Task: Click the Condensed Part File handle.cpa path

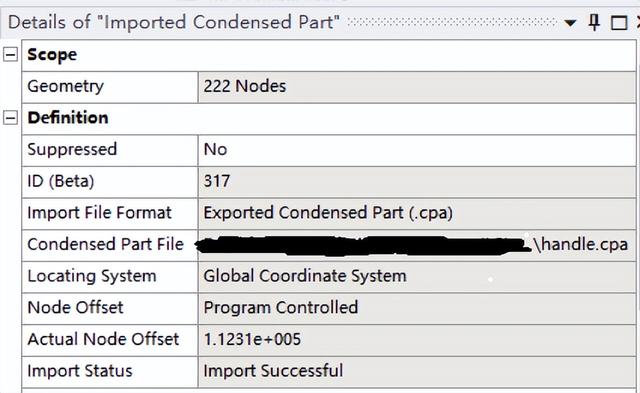Action: click(x=417, y=245)
